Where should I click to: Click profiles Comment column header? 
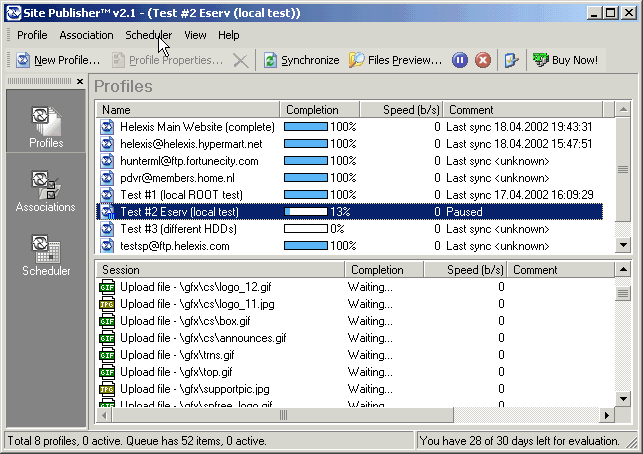point(523,110)
